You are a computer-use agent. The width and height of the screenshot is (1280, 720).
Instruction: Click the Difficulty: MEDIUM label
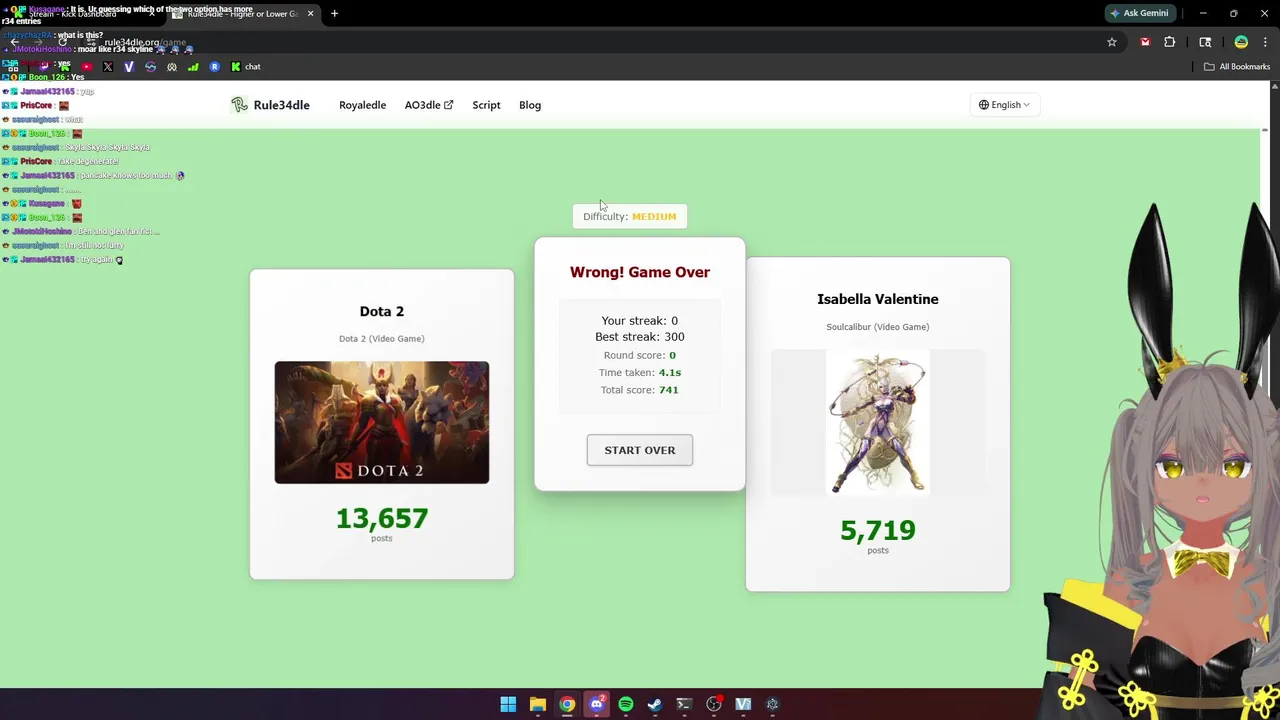[630, 216]
